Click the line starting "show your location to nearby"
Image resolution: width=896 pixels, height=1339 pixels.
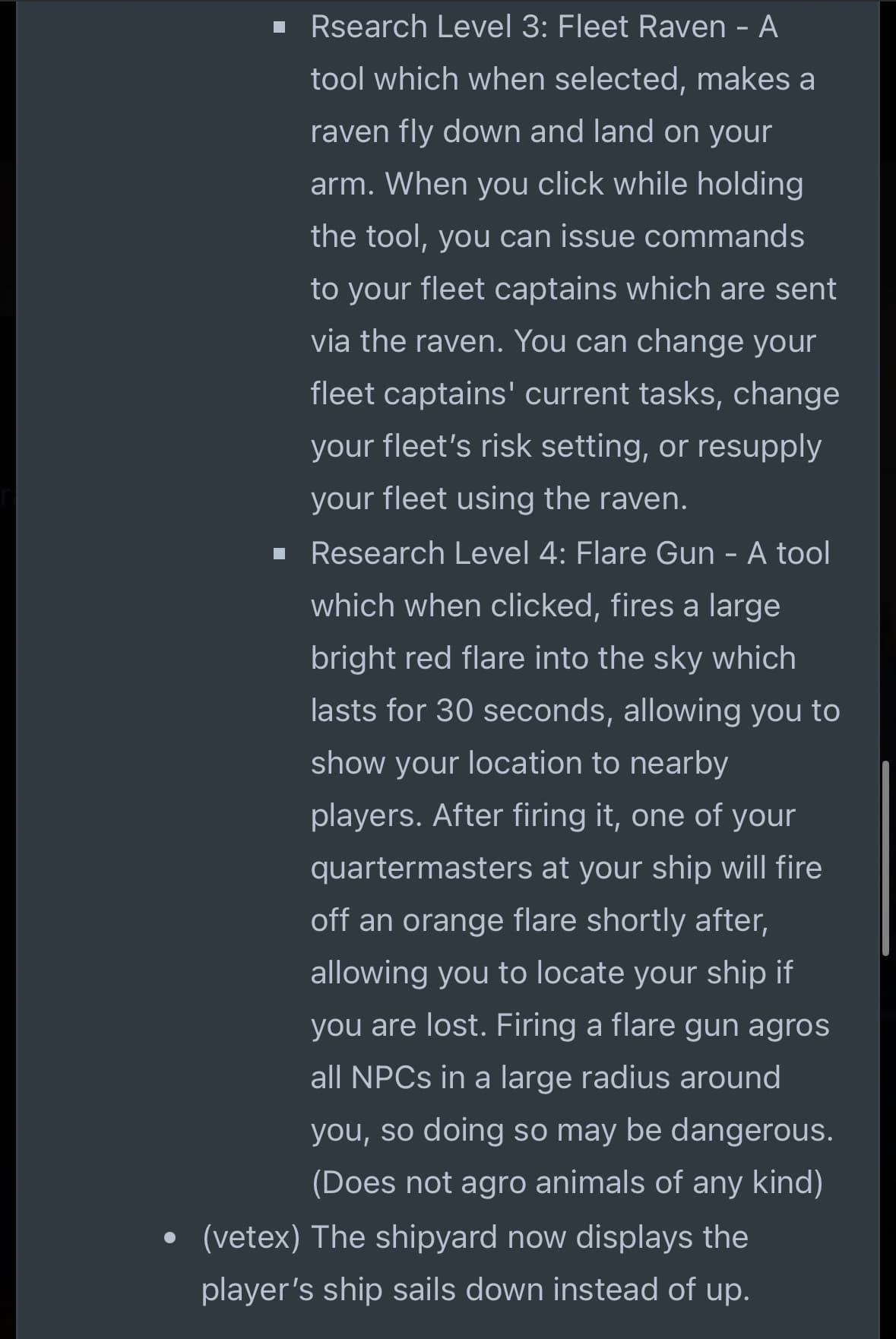519,763
